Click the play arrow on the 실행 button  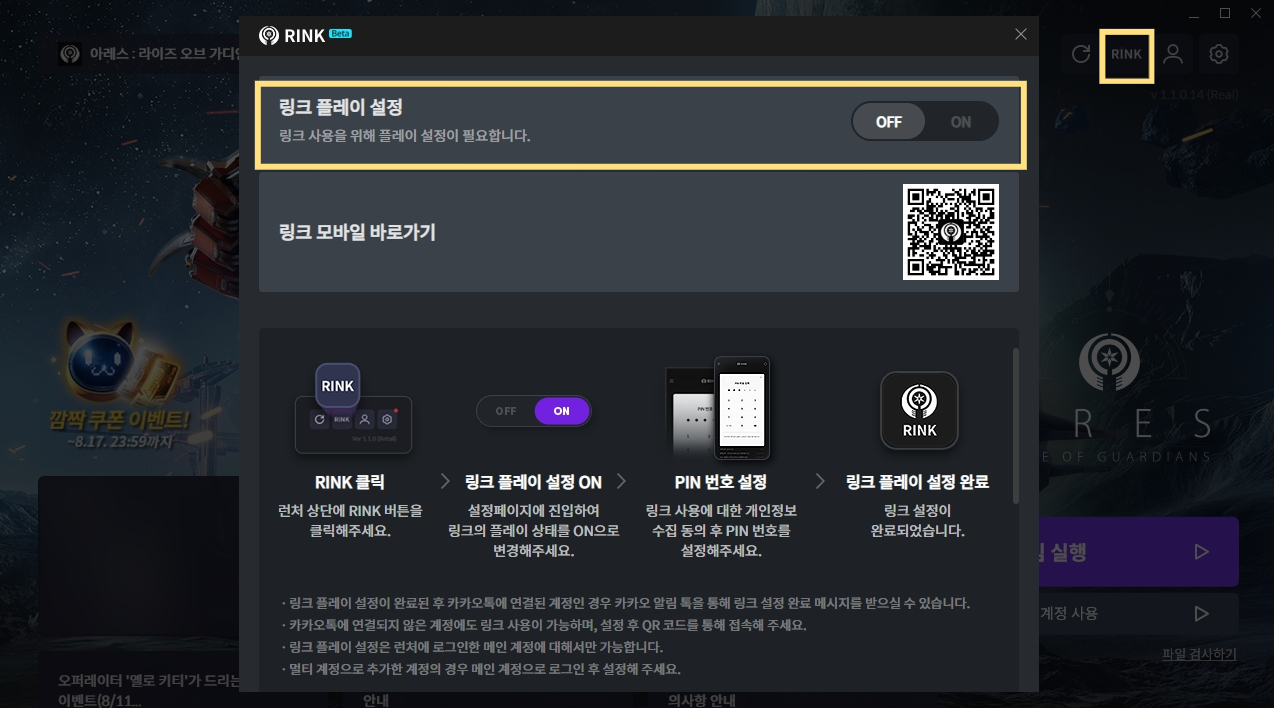tap(1202, 552)
